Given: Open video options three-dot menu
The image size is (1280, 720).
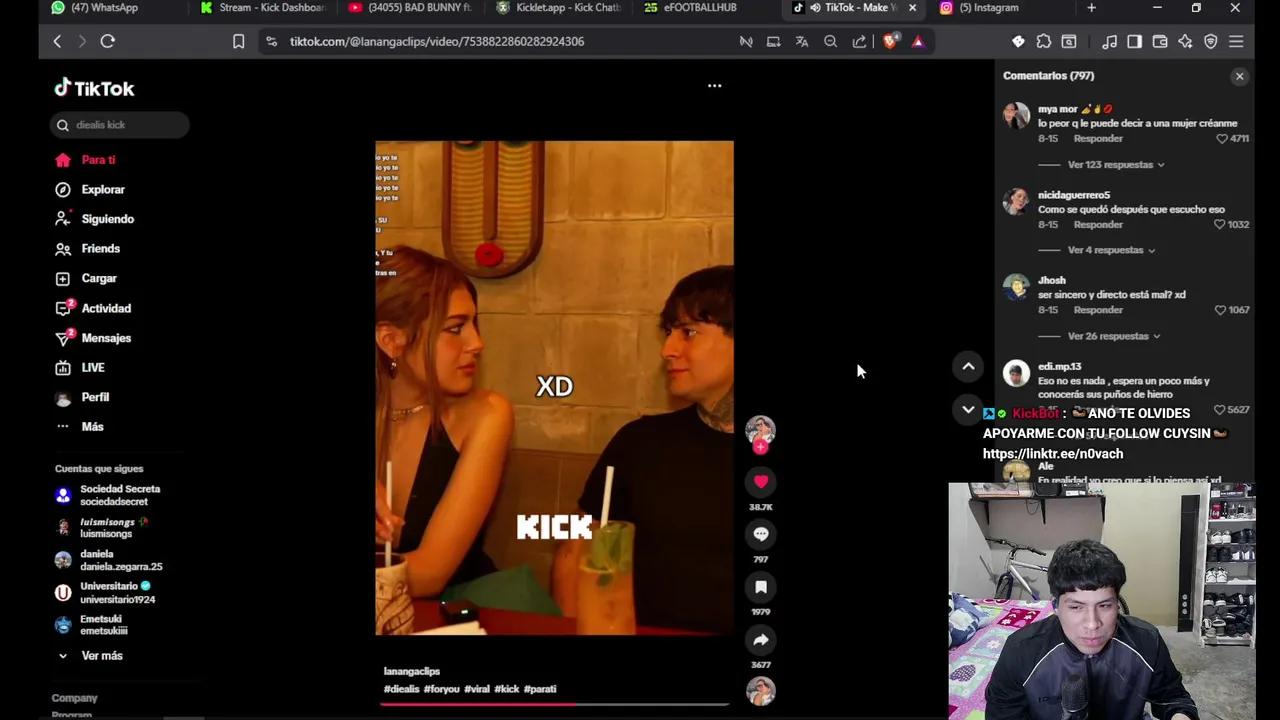Looking at the screenshot, I should coord(714,85).
